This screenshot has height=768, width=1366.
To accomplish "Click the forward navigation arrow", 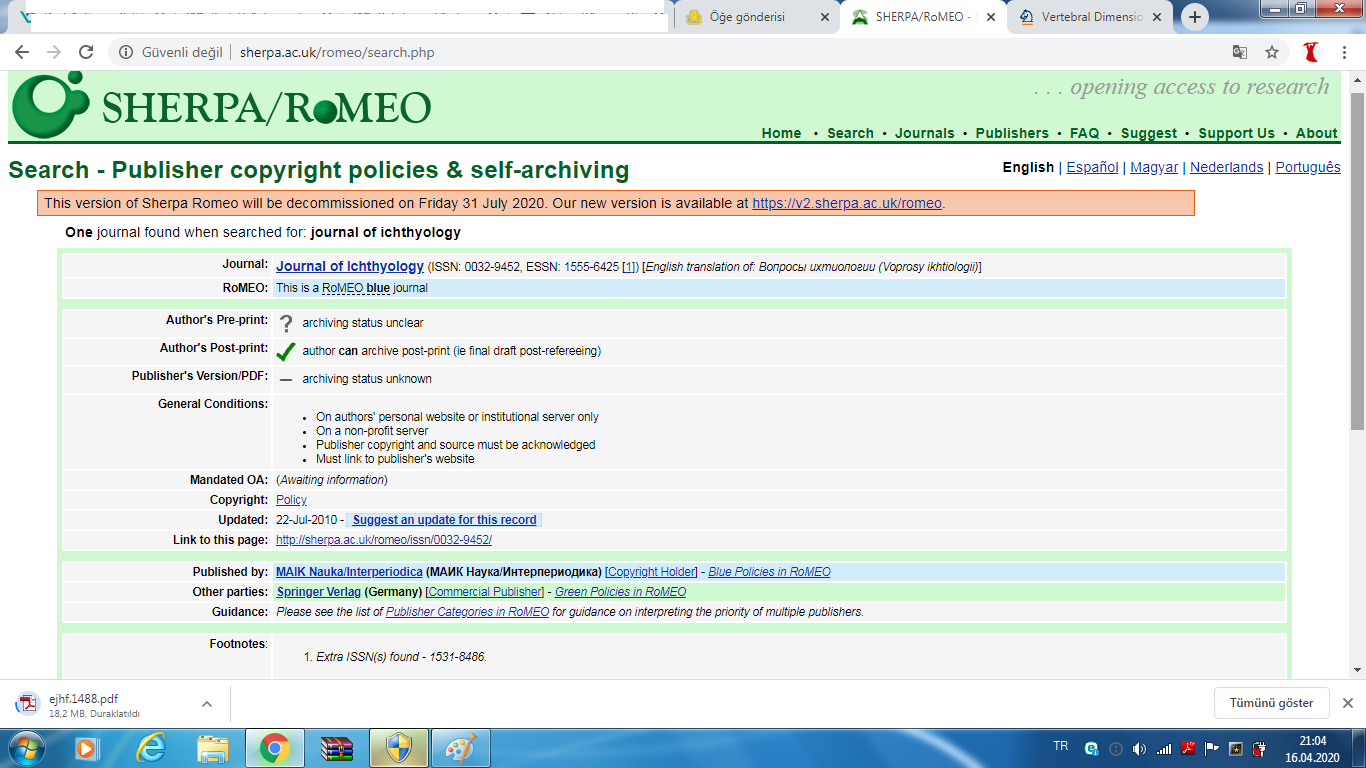I will click(x=54, y=52).
